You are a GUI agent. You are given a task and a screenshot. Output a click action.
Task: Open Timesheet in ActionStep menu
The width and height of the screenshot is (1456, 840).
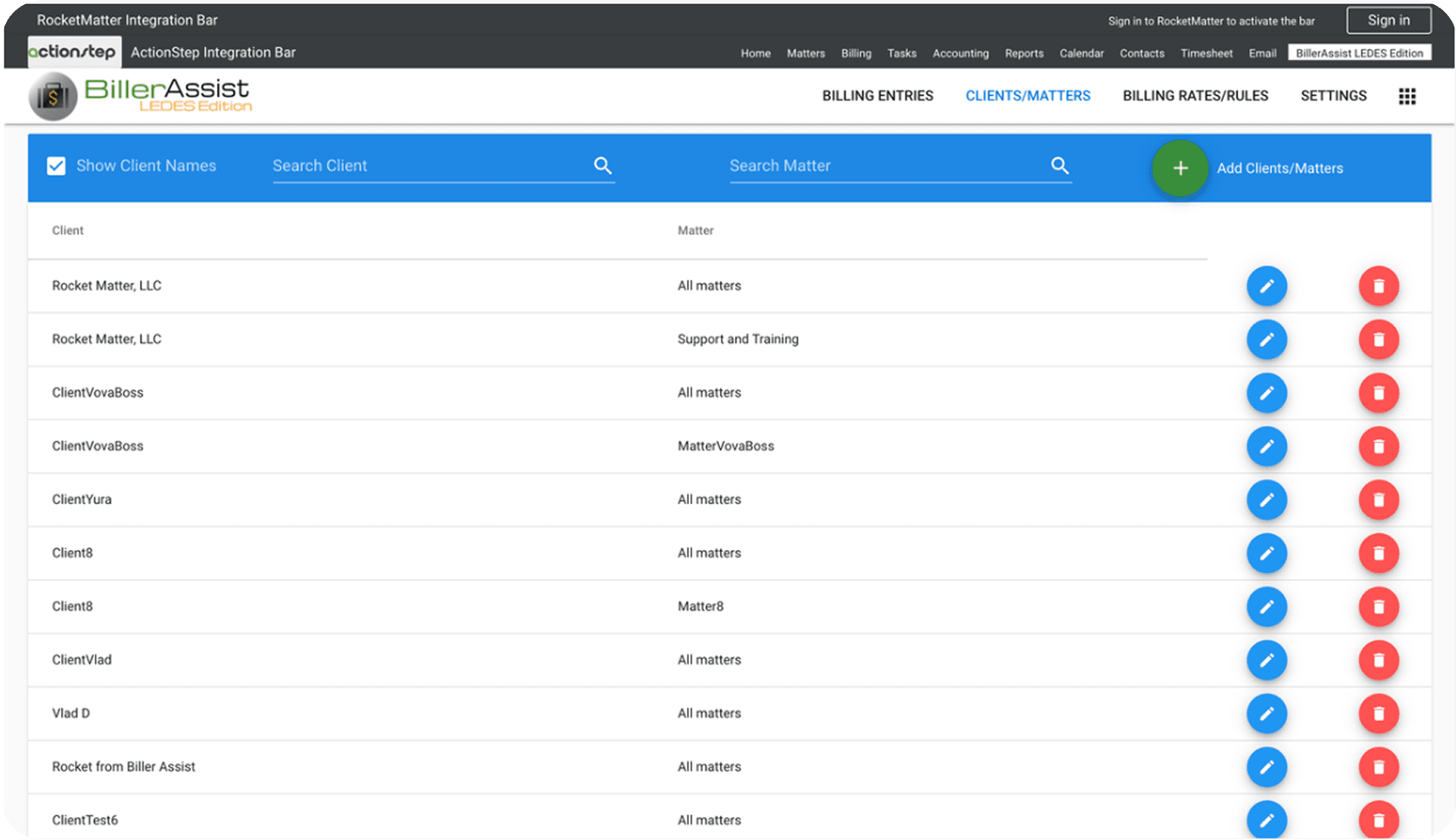pos(1206,53)
